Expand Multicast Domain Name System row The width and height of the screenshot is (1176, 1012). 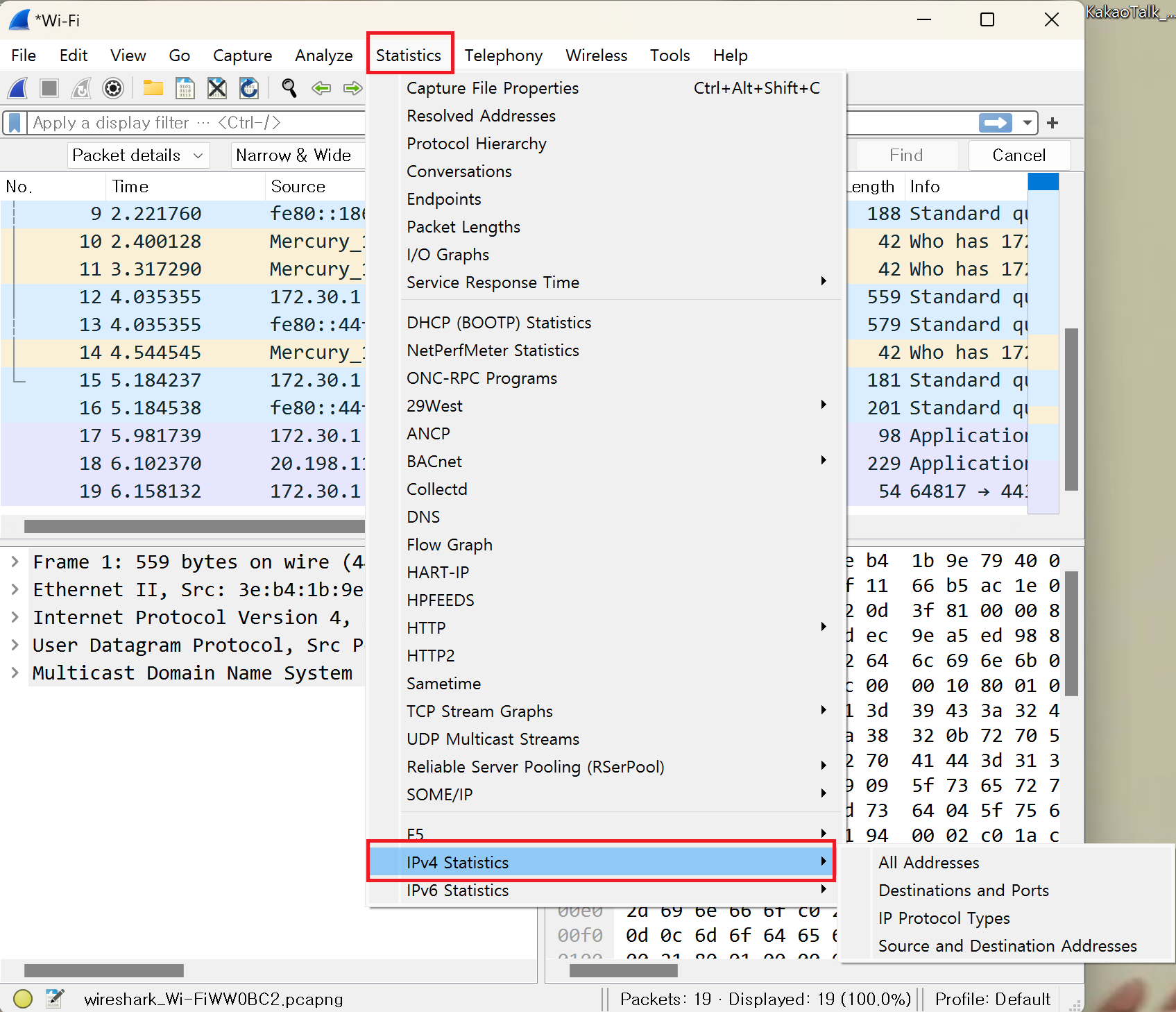[15, 673]
